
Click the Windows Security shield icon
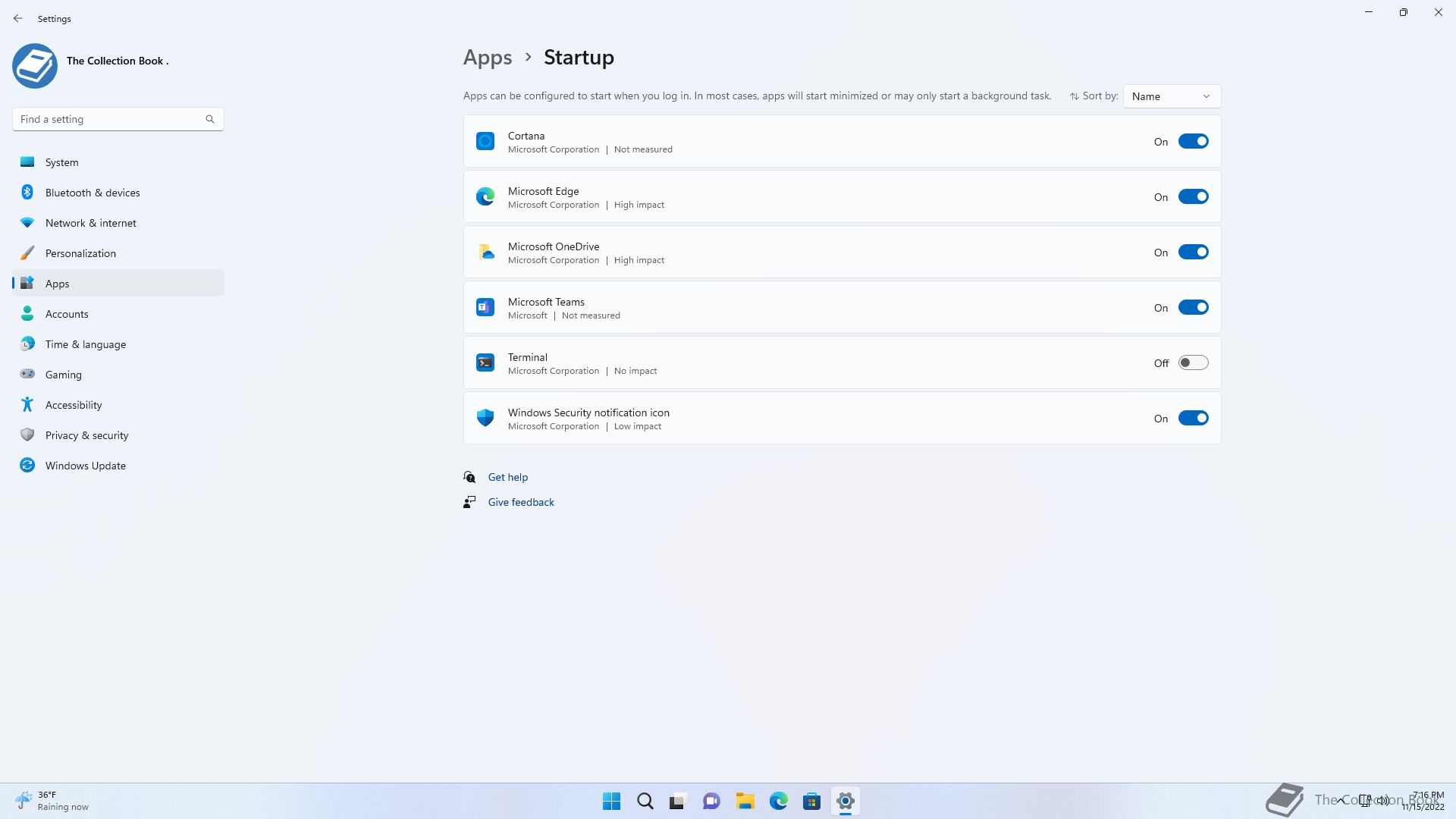coord(485,418)
